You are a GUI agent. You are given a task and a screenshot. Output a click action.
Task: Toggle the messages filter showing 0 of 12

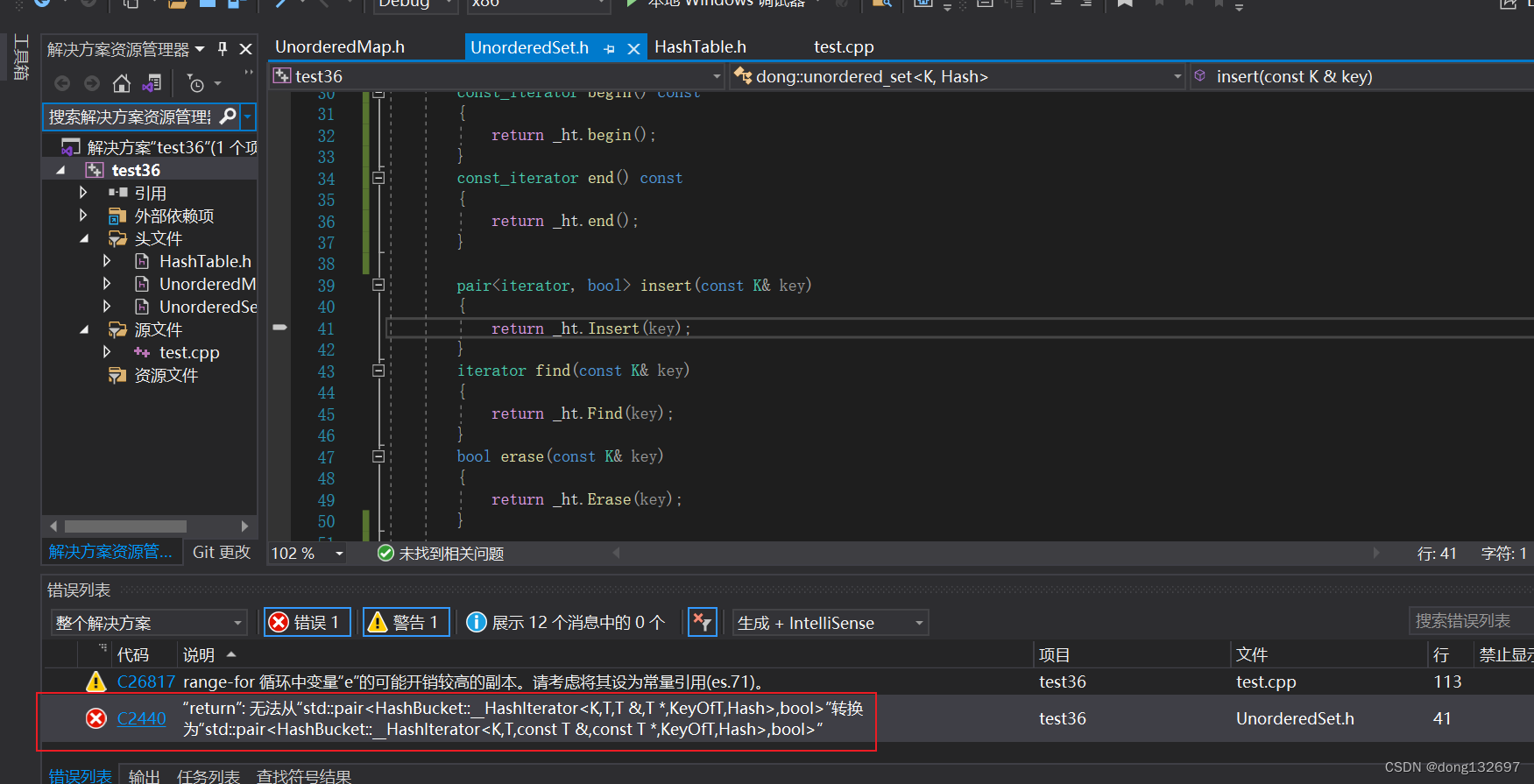point(567,622)
